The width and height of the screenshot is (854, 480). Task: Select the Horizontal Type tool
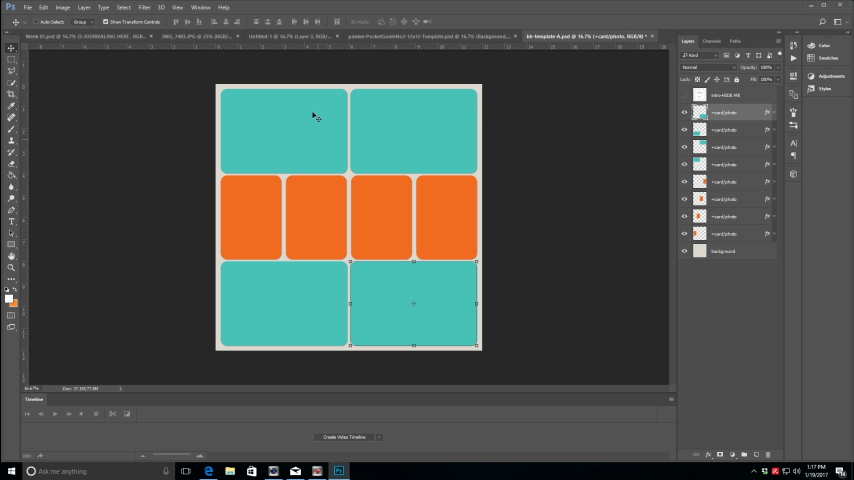(x=11, y=222)
